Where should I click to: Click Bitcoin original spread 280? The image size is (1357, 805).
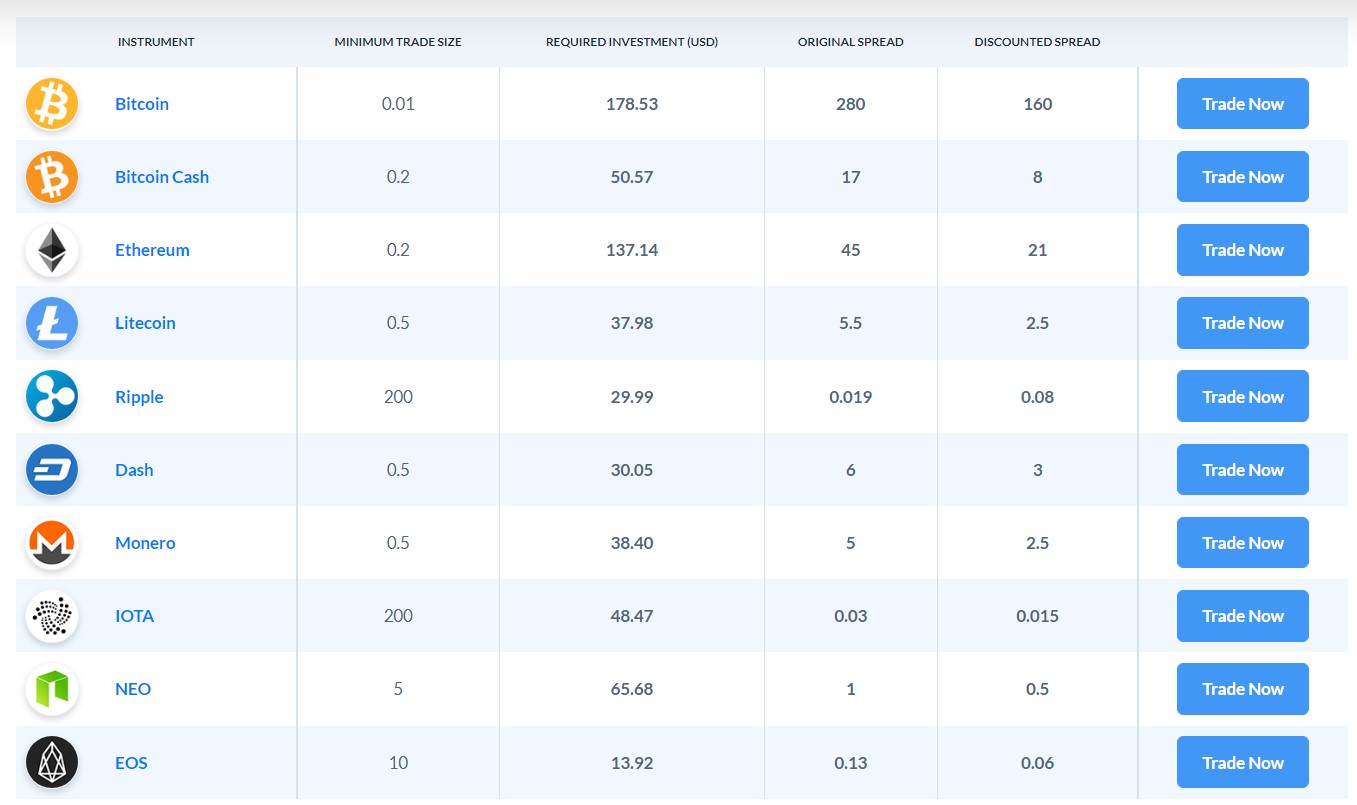click(851, 104)
